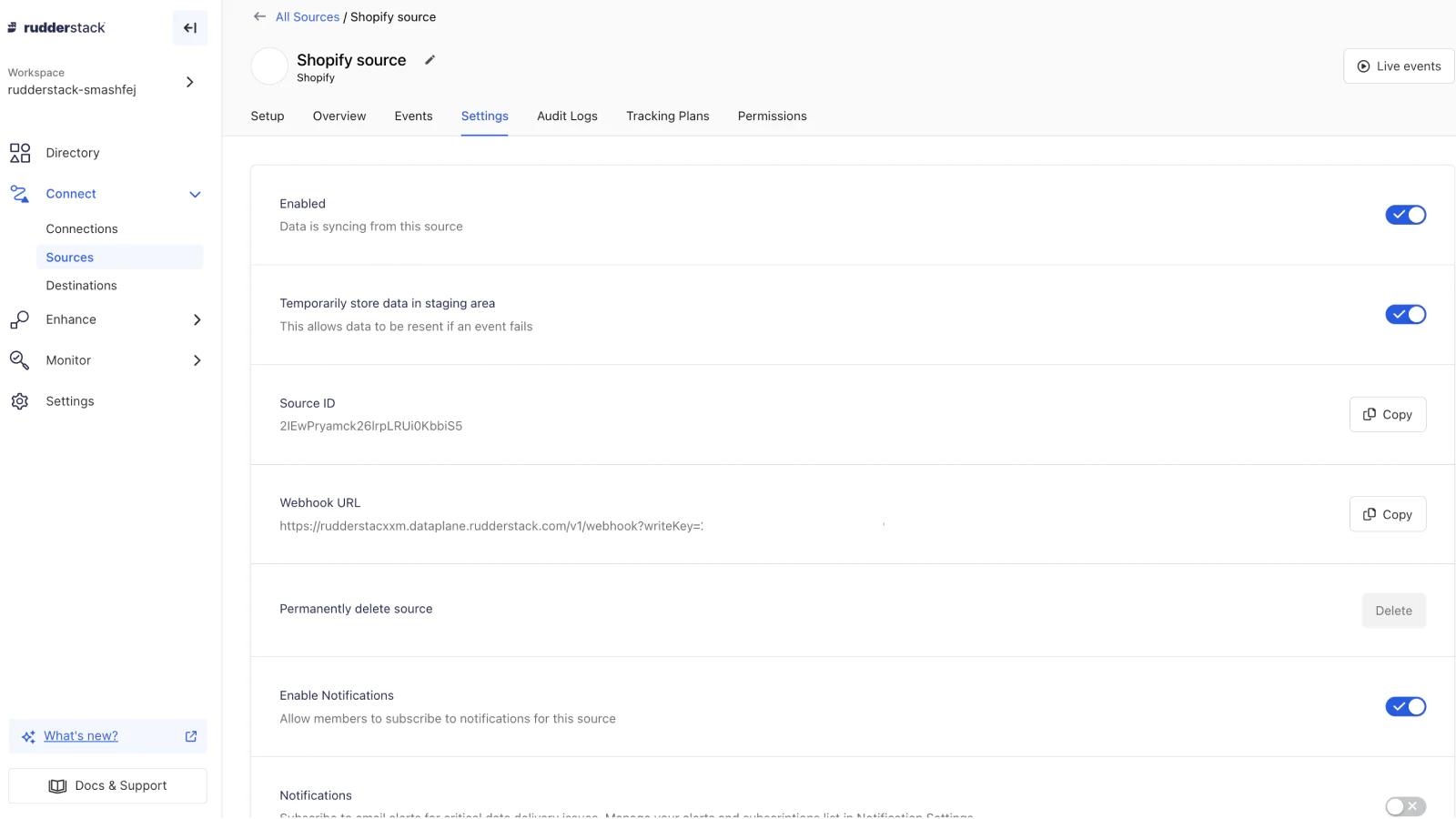Screen dimensions: 1456x819
Task: Click the RudderStack logo
Action: point(56,27)
